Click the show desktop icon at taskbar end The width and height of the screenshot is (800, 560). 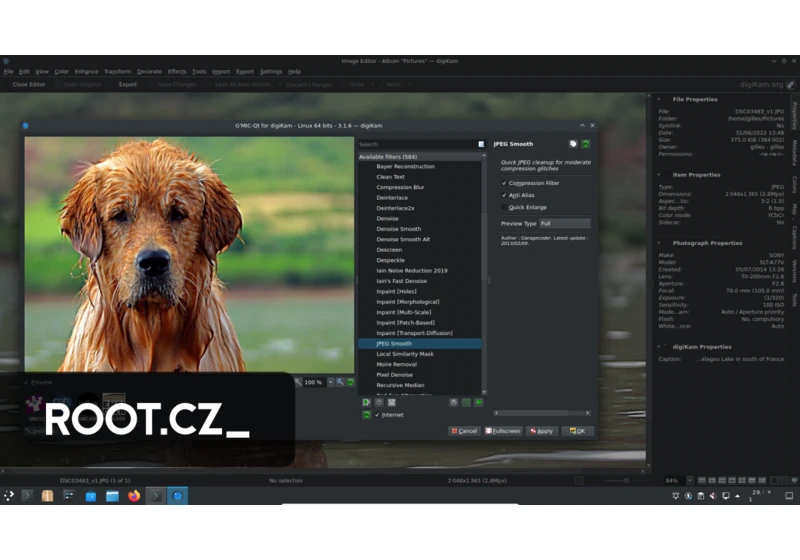click(x=789, y=495)
